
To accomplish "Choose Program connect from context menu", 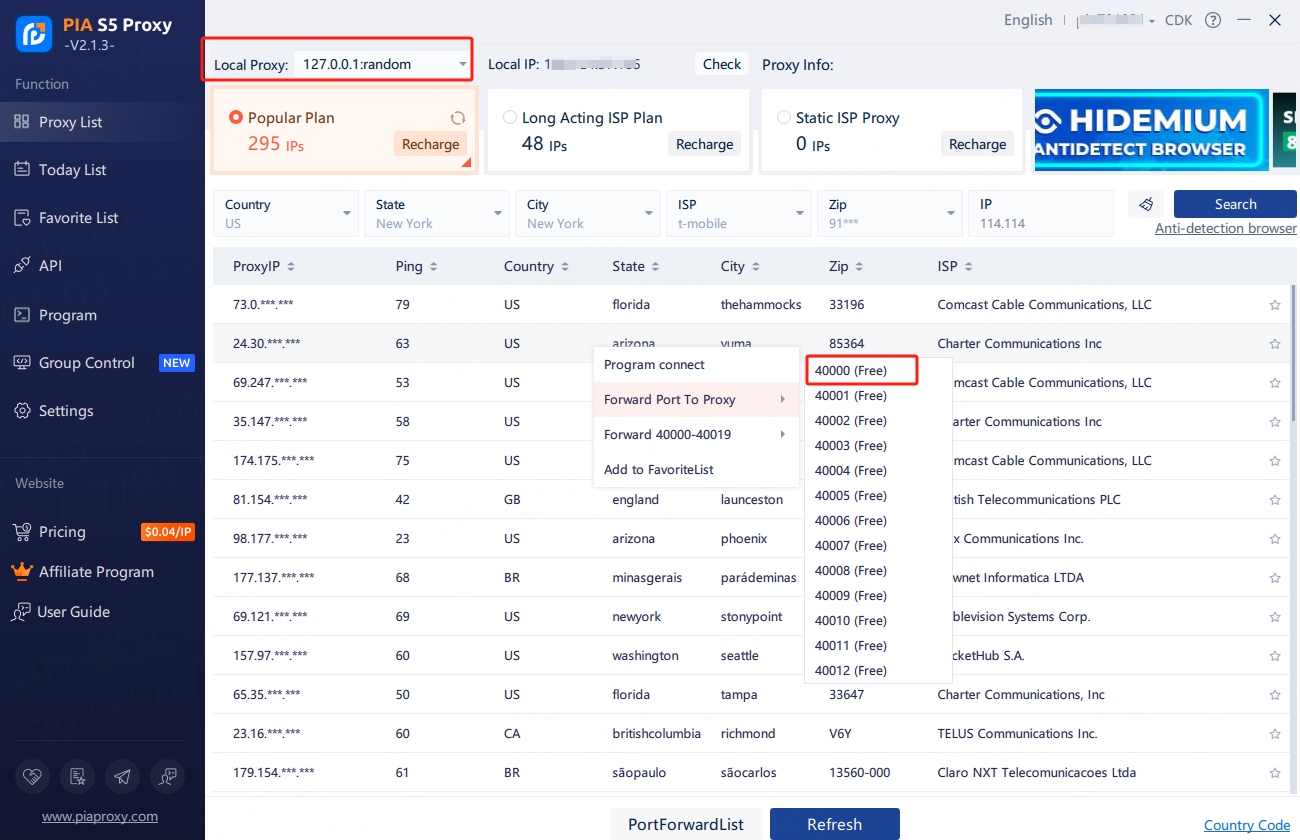I will click(x=696, y=365).
